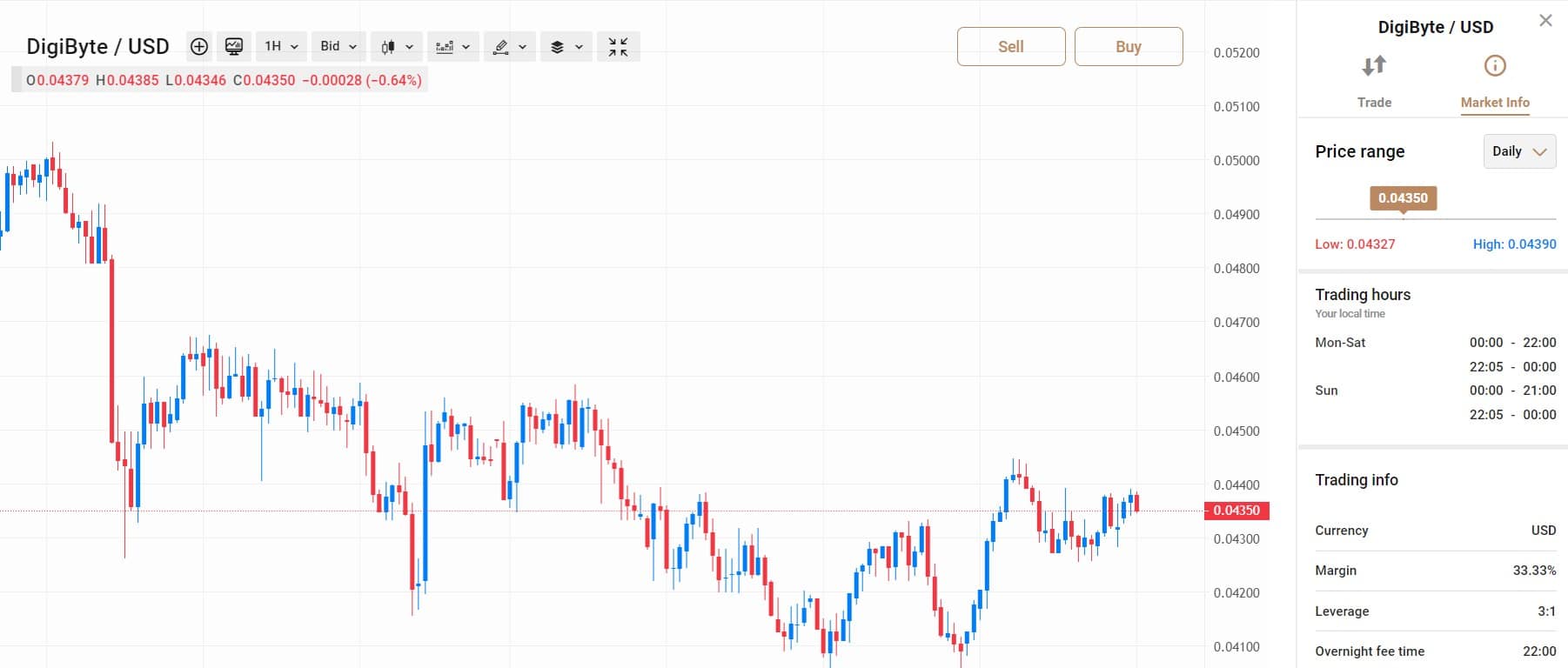Click the 0.04100 price axis label
The width and height of the screenshot is (1568, 668).
pyautogui.click(x=1236, y=647)
